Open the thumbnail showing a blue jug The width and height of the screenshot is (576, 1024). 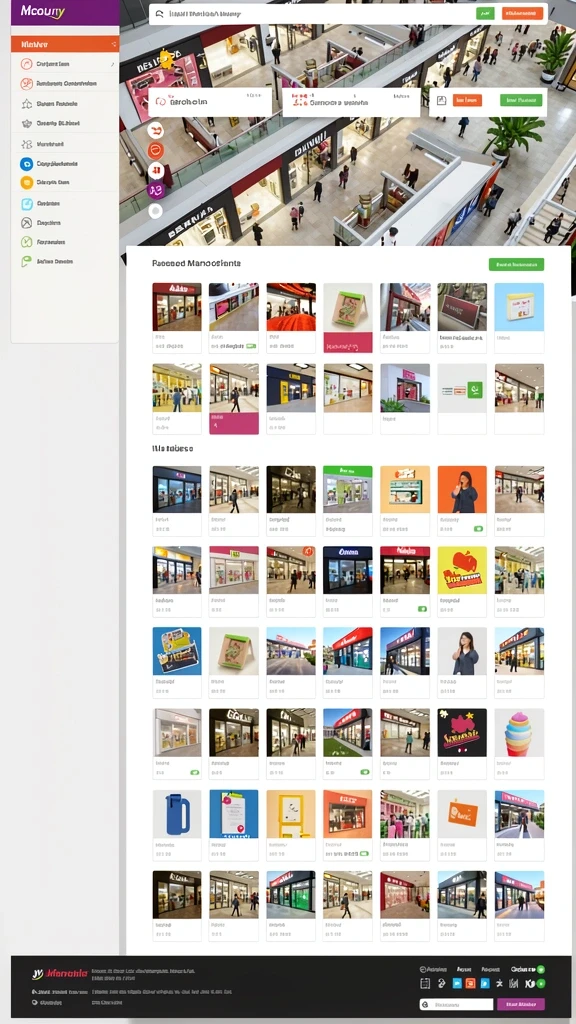click(x=177, y=814)
